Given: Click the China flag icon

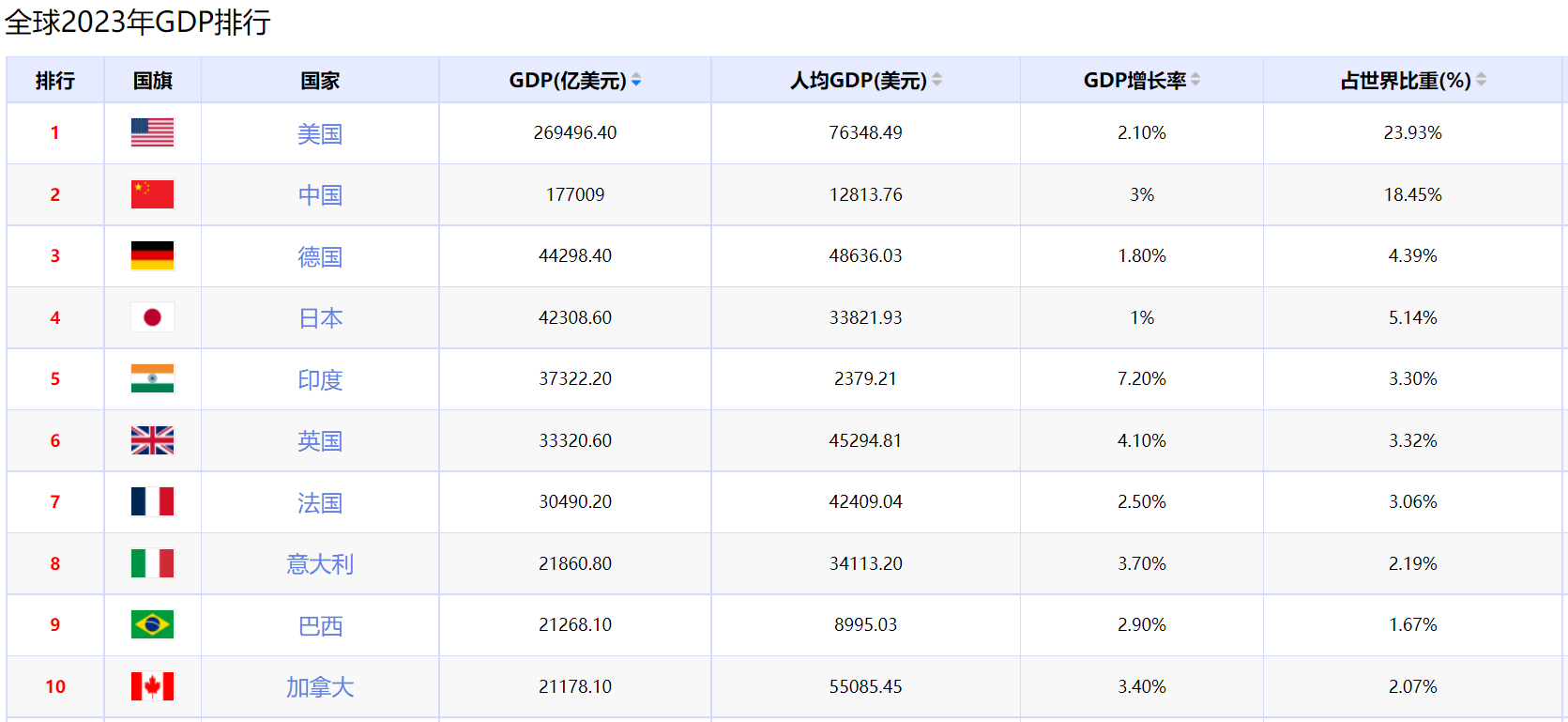Looking at the screenshot, I should pyautogui.click(x=152, y=194).
